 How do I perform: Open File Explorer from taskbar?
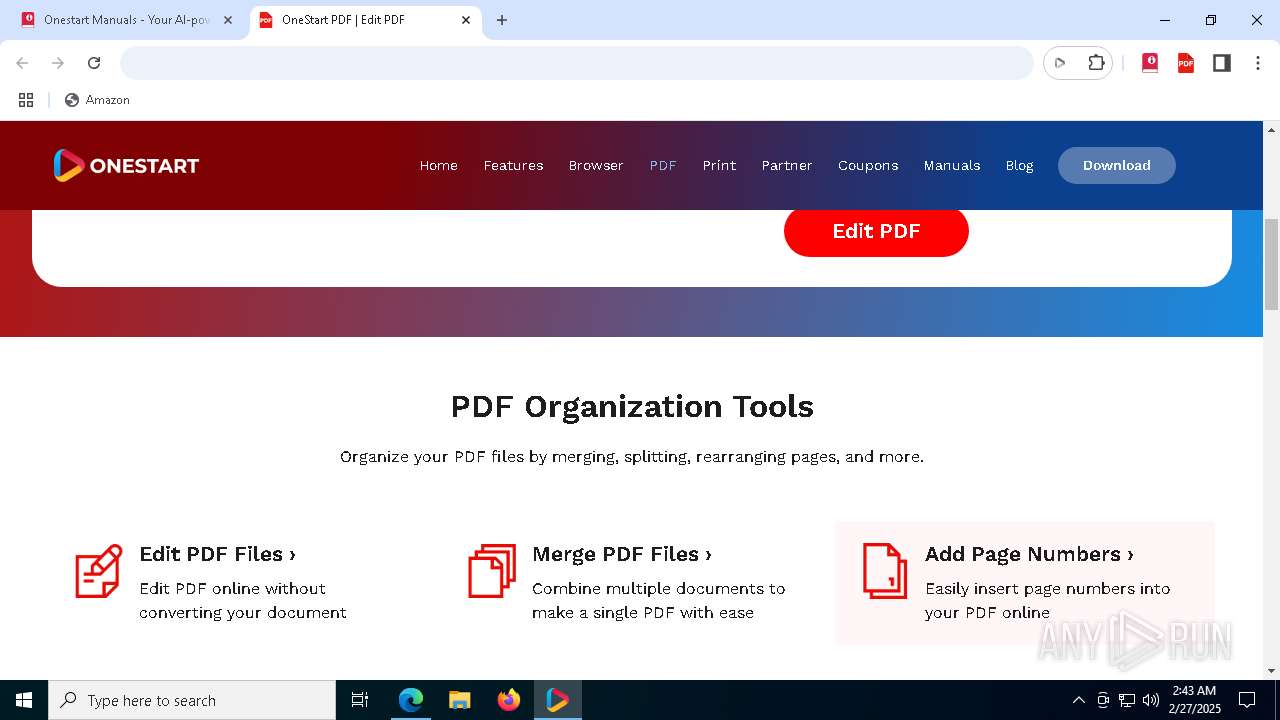(x=459, y=700)
